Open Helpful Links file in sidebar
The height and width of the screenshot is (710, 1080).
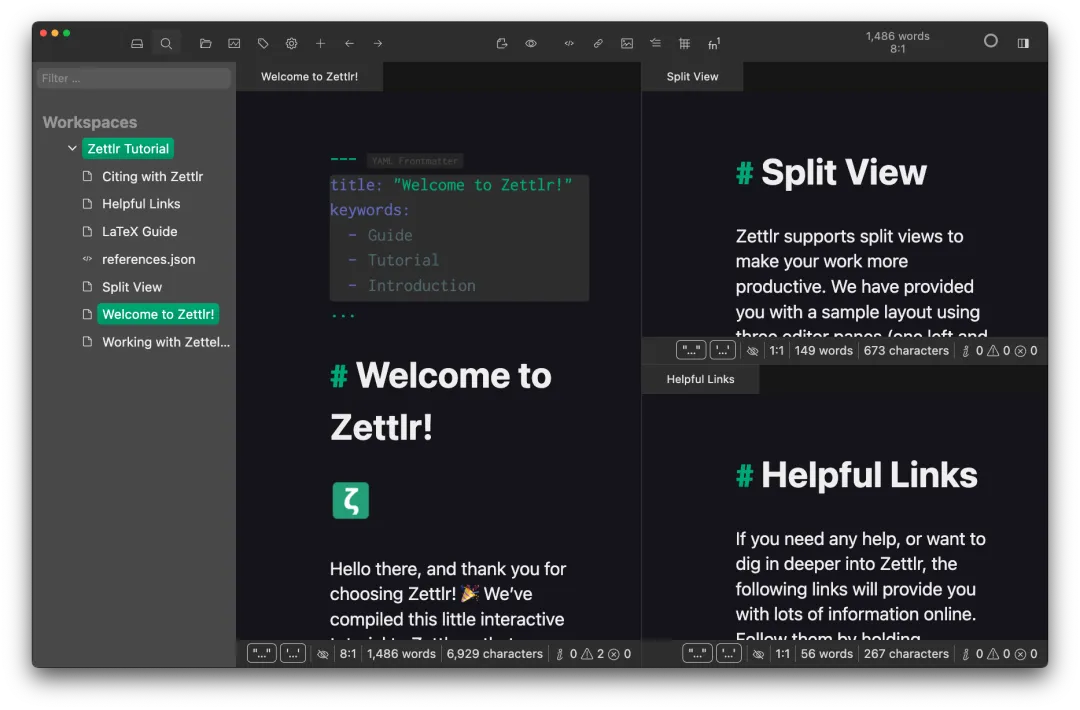click(141, 204)
